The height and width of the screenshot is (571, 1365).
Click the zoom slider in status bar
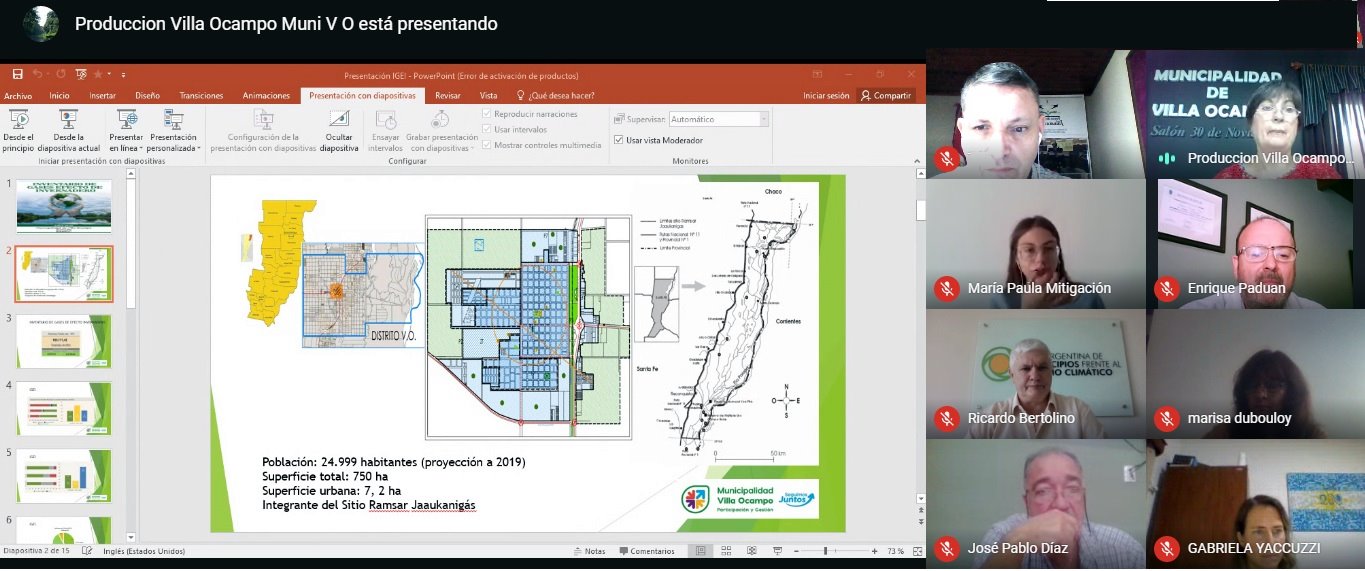pyautogui.click(x=825, y=551)
